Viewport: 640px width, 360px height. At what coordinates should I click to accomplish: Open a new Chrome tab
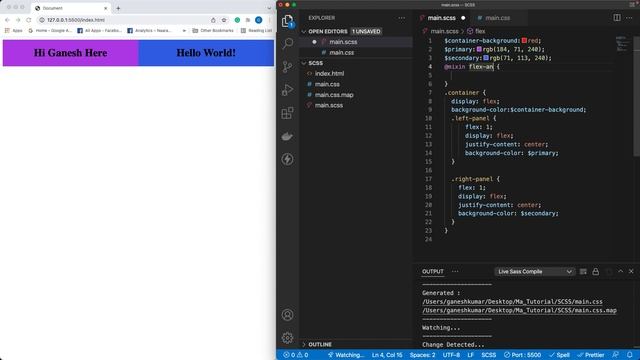(118, 8)
